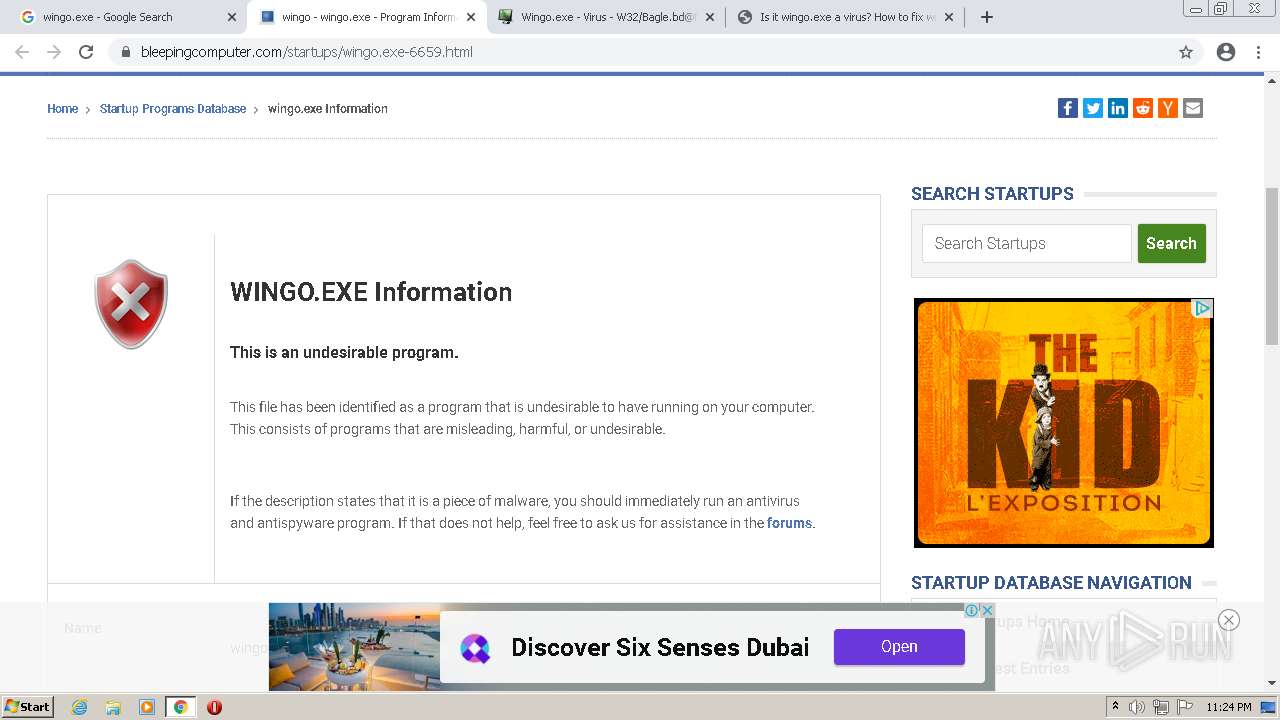This screenshot has width=1280, height=720.
Task: Dismiss the overlay with circled X
Action: click(x=1229, y=620)
